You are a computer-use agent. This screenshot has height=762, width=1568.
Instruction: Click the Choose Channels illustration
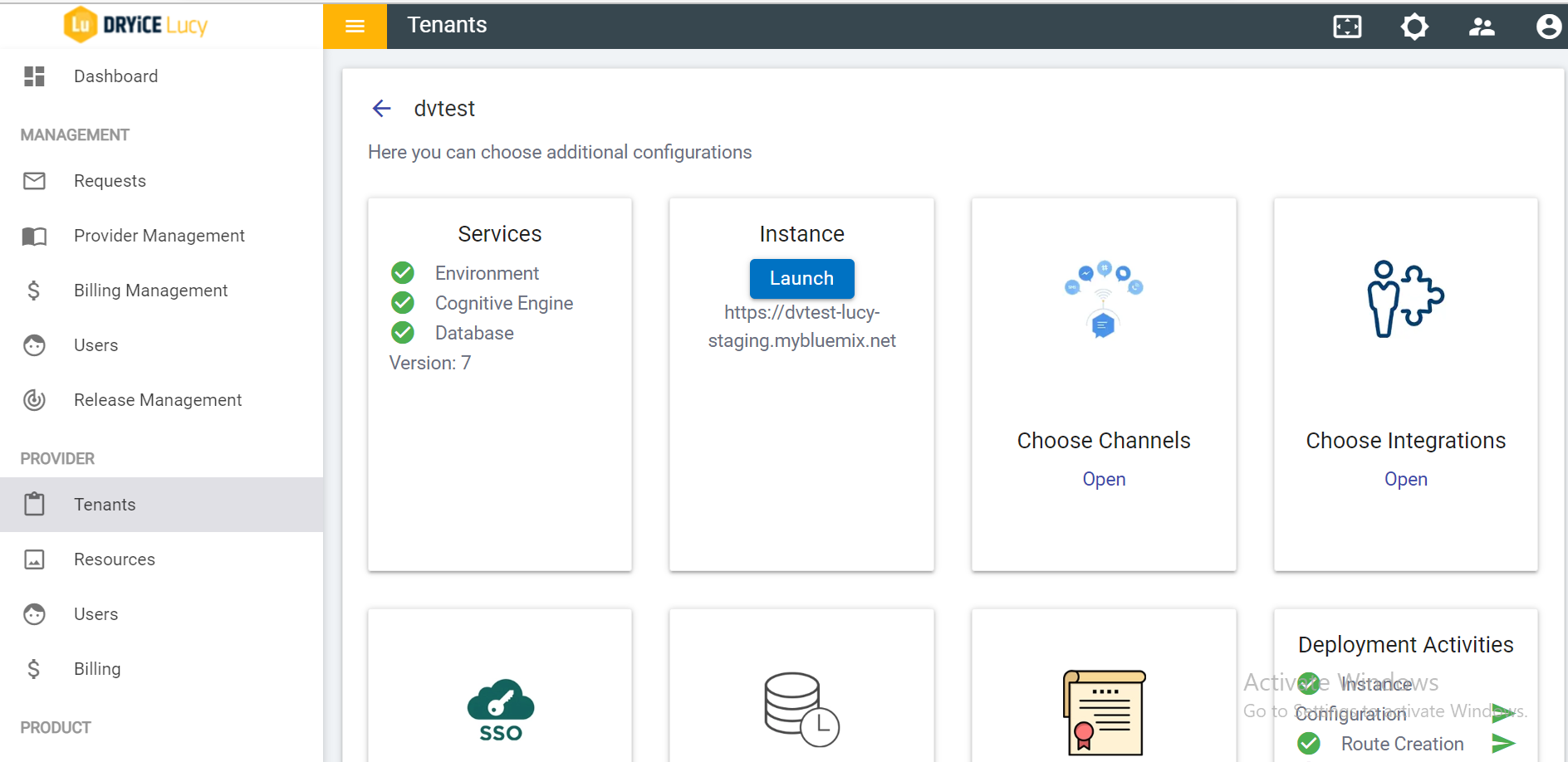pyautogui.click(x=1104, y=300)
